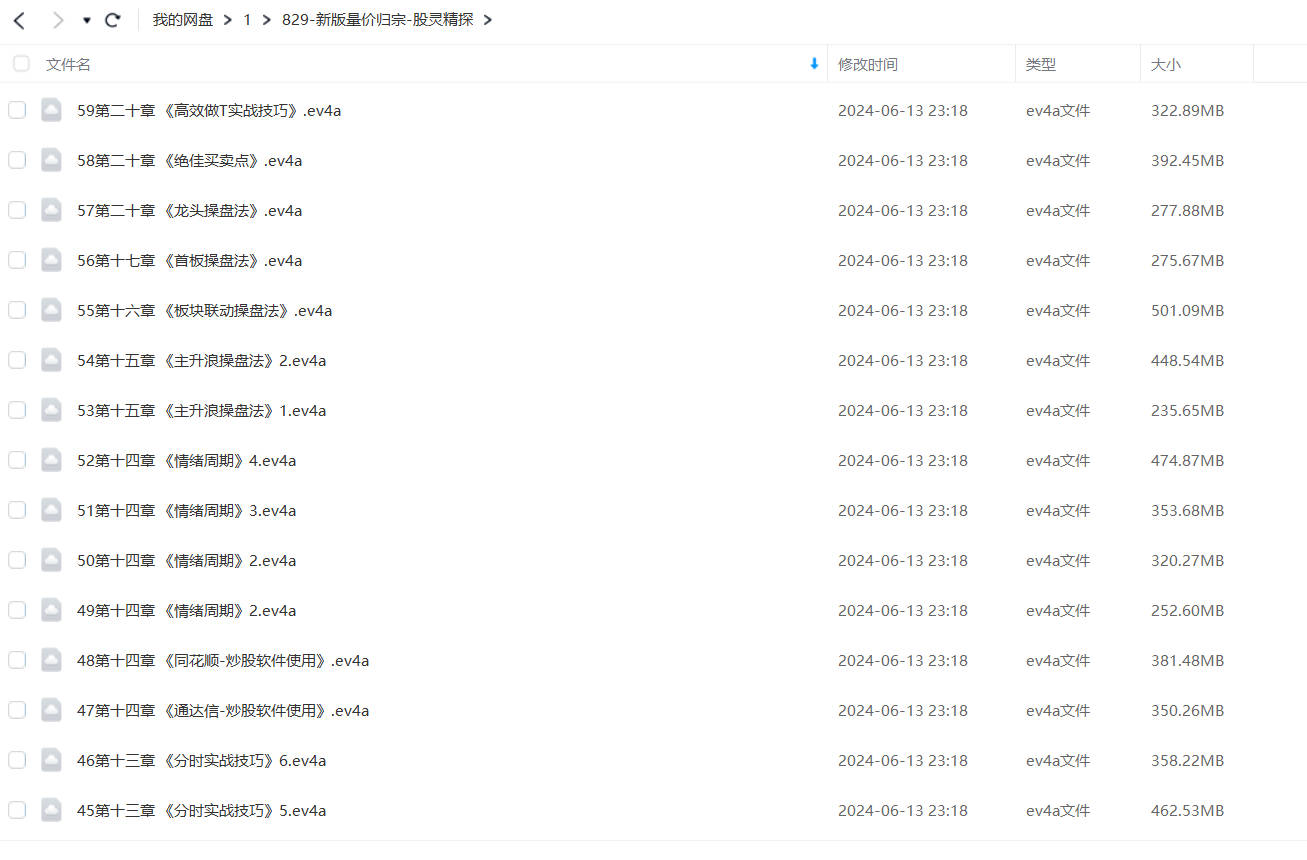Check box for 54第十五章 主升浪操盘法 2
This screenshot has width=1307, height=860.
point(17,360)
